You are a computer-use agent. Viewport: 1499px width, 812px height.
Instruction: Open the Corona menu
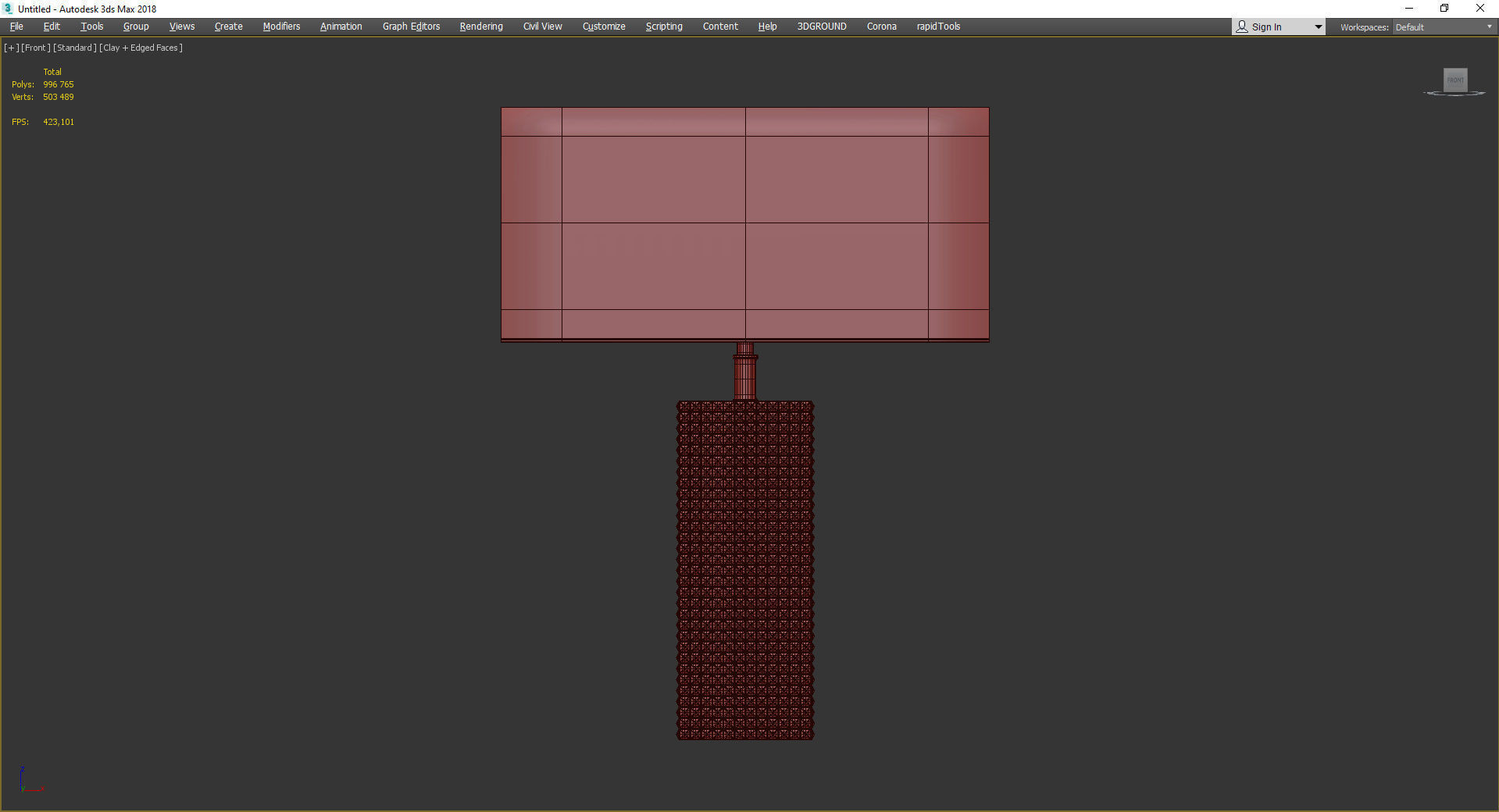[x=882, y=27]
